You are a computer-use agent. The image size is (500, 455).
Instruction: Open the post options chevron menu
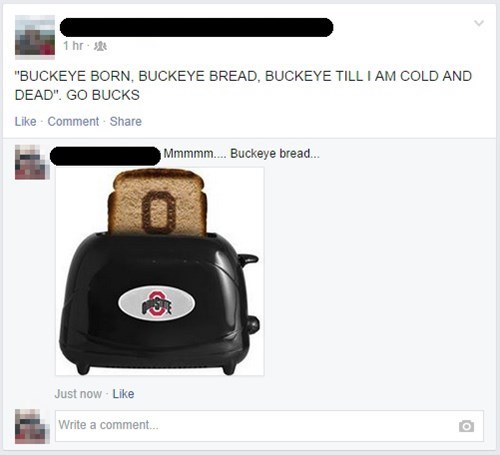point(479,23)
